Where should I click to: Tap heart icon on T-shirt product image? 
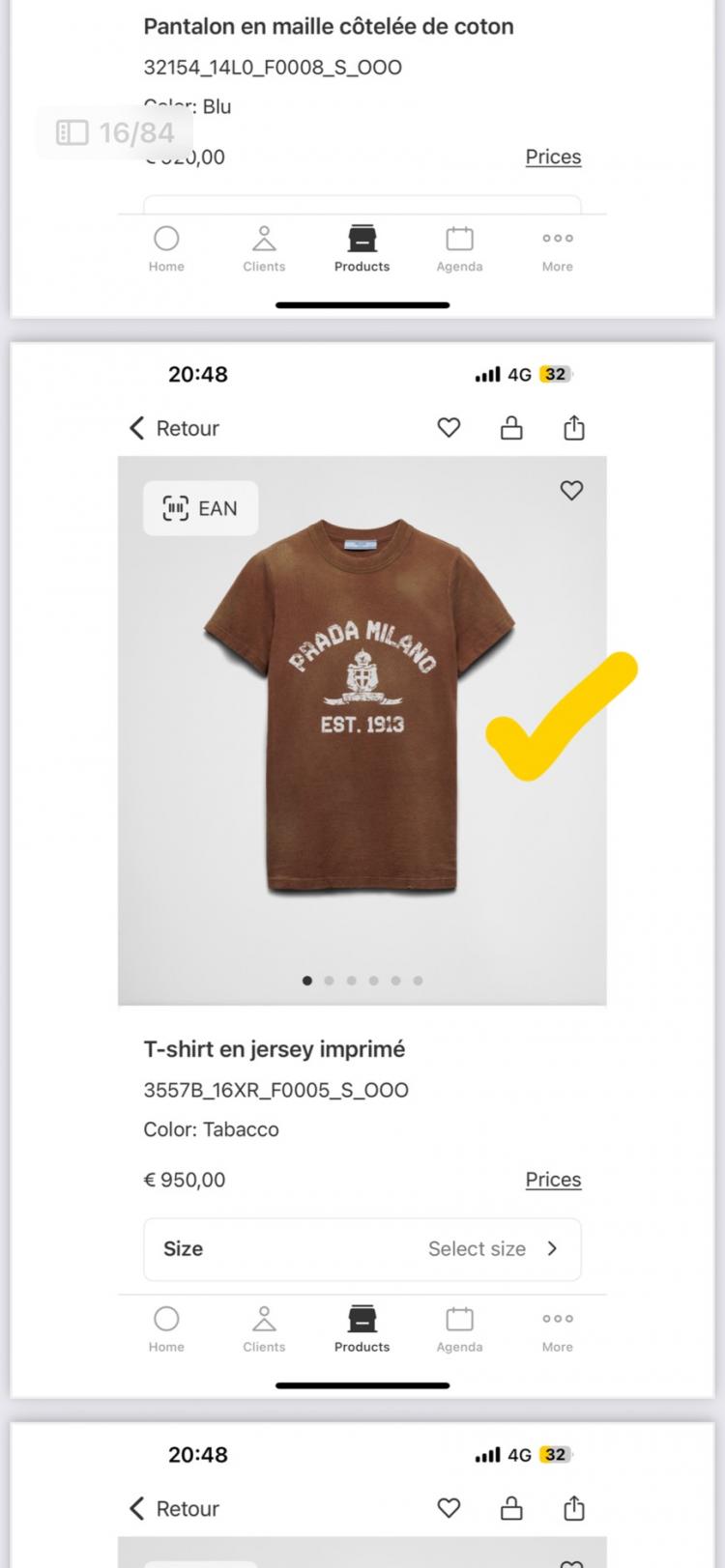(x=571, y=491)
